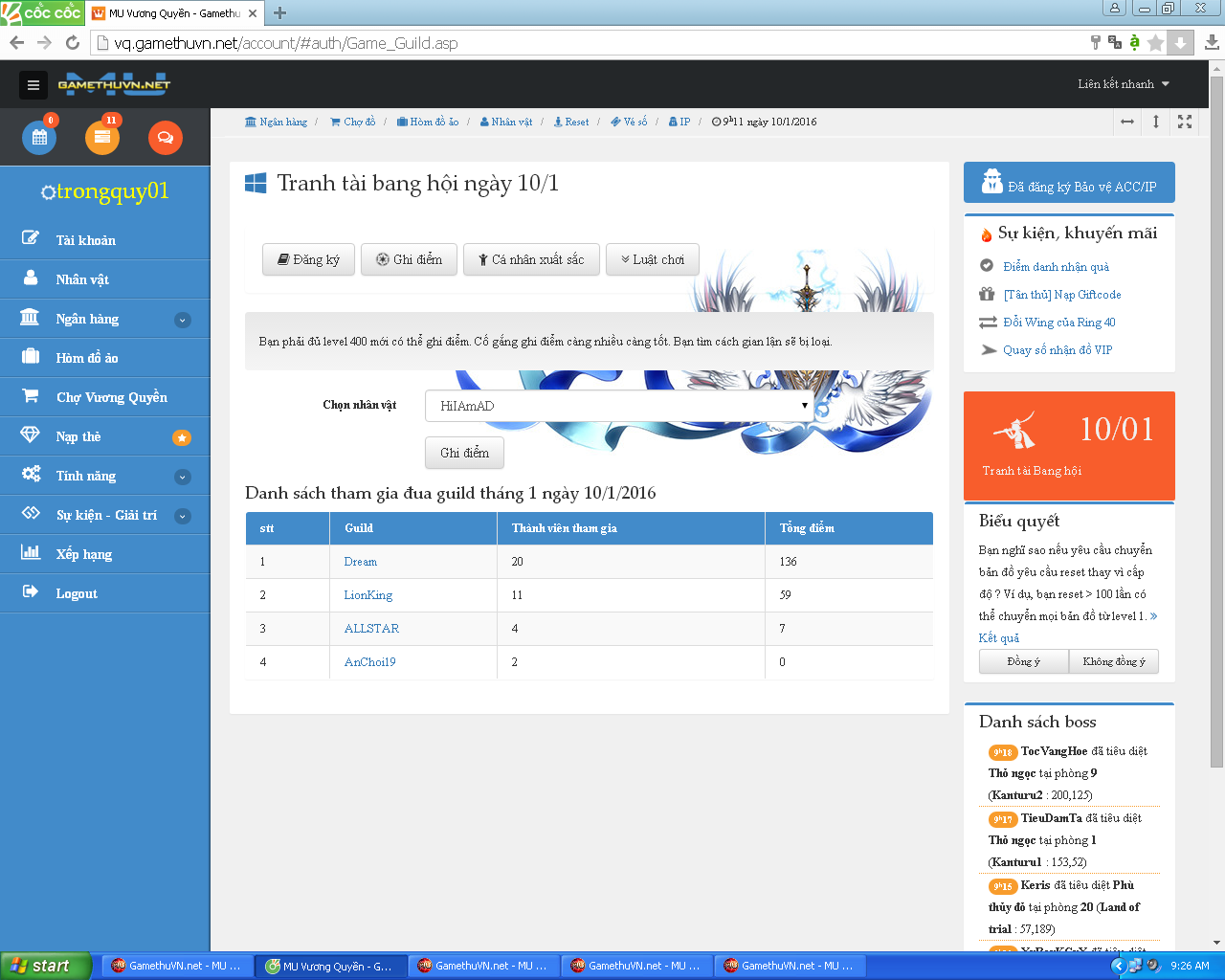The height and width of the screenshot is (980, 1225).
Task: Open Reset in the top breadcrumb bar
Action: pos(572,122)
